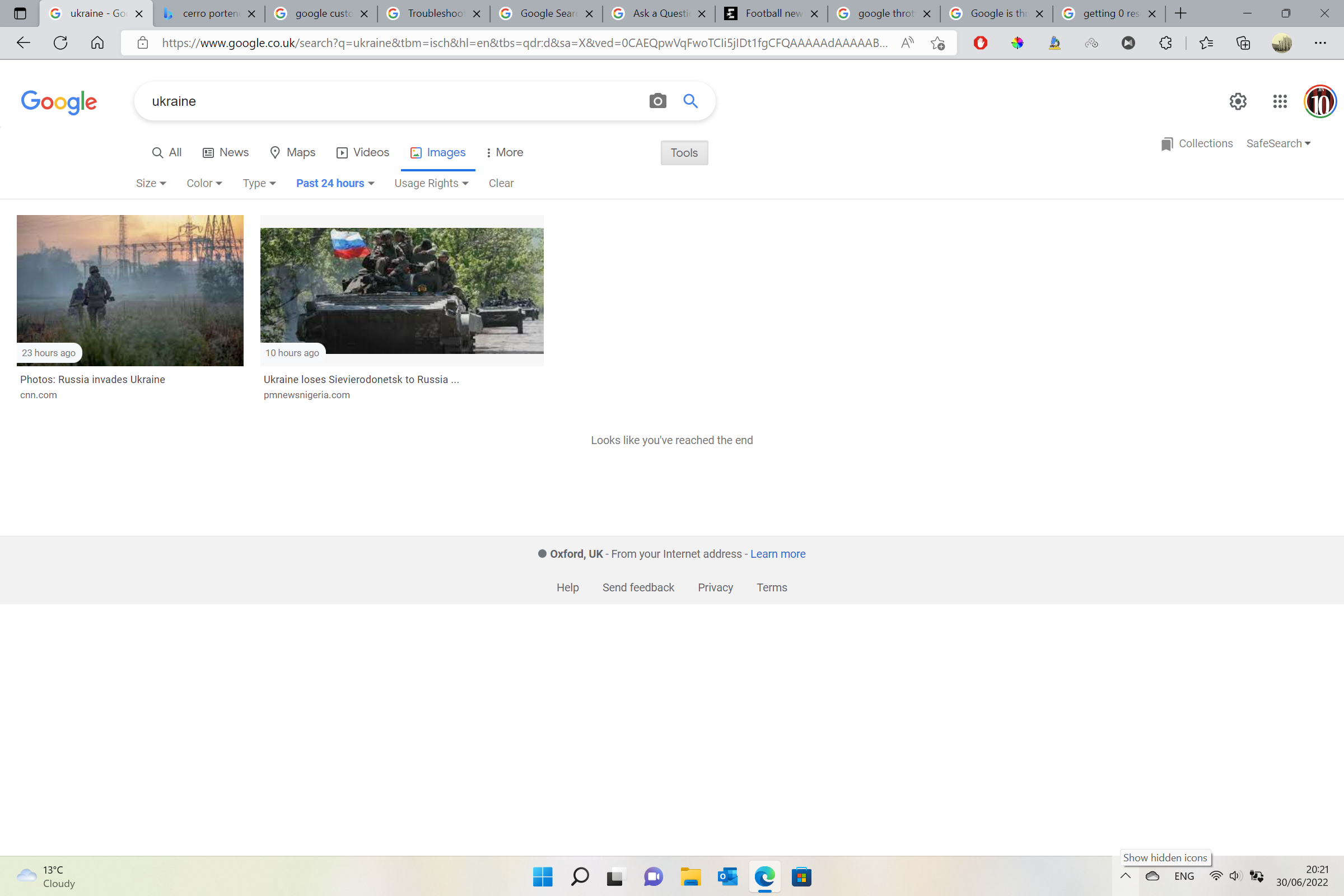
Task: Open the Privacy footer link
Action: pos(716,587)
